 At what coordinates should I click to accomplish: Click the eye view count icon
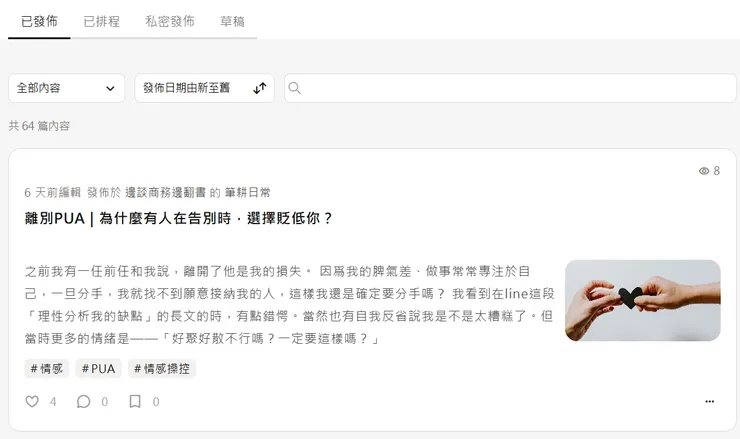point(704,171)
